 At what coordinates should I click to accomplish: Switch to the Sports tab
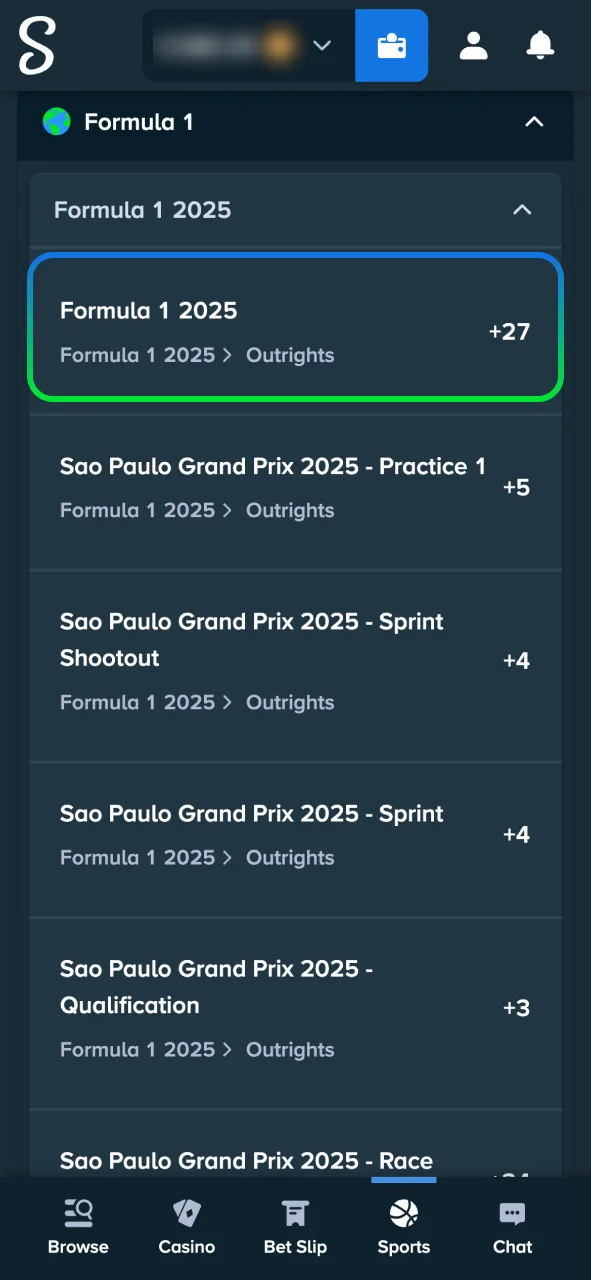[x=403, y=1224]
